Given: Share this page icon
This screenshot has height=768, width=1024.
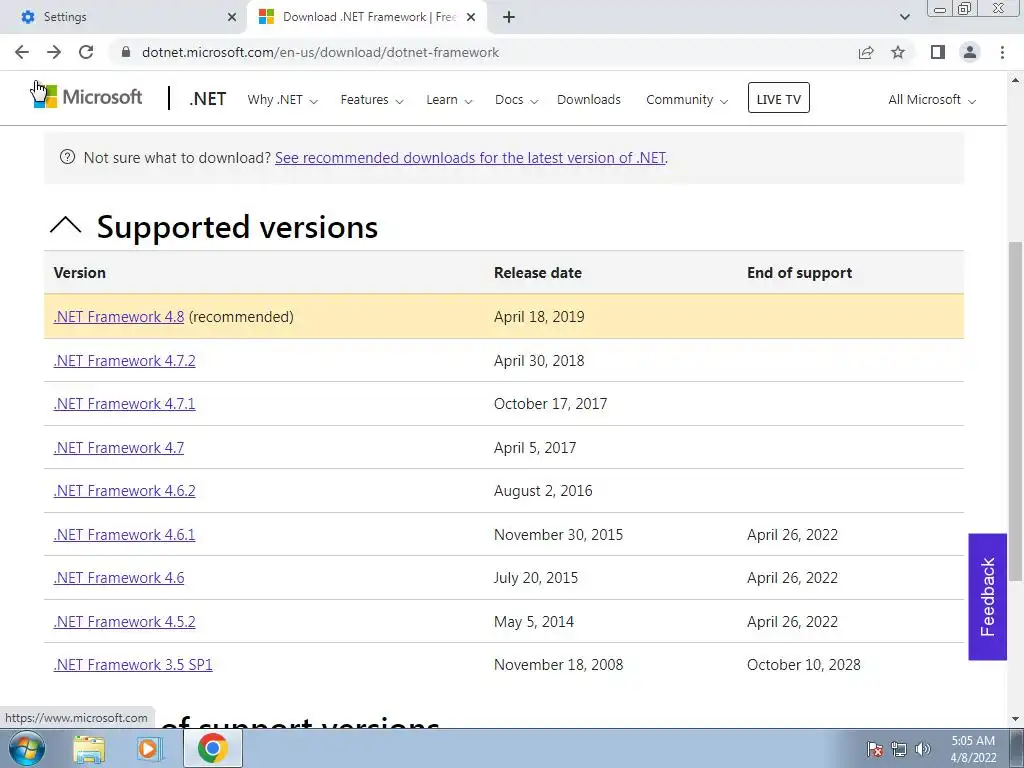Looking at the screenshot, I should (866, 52).
